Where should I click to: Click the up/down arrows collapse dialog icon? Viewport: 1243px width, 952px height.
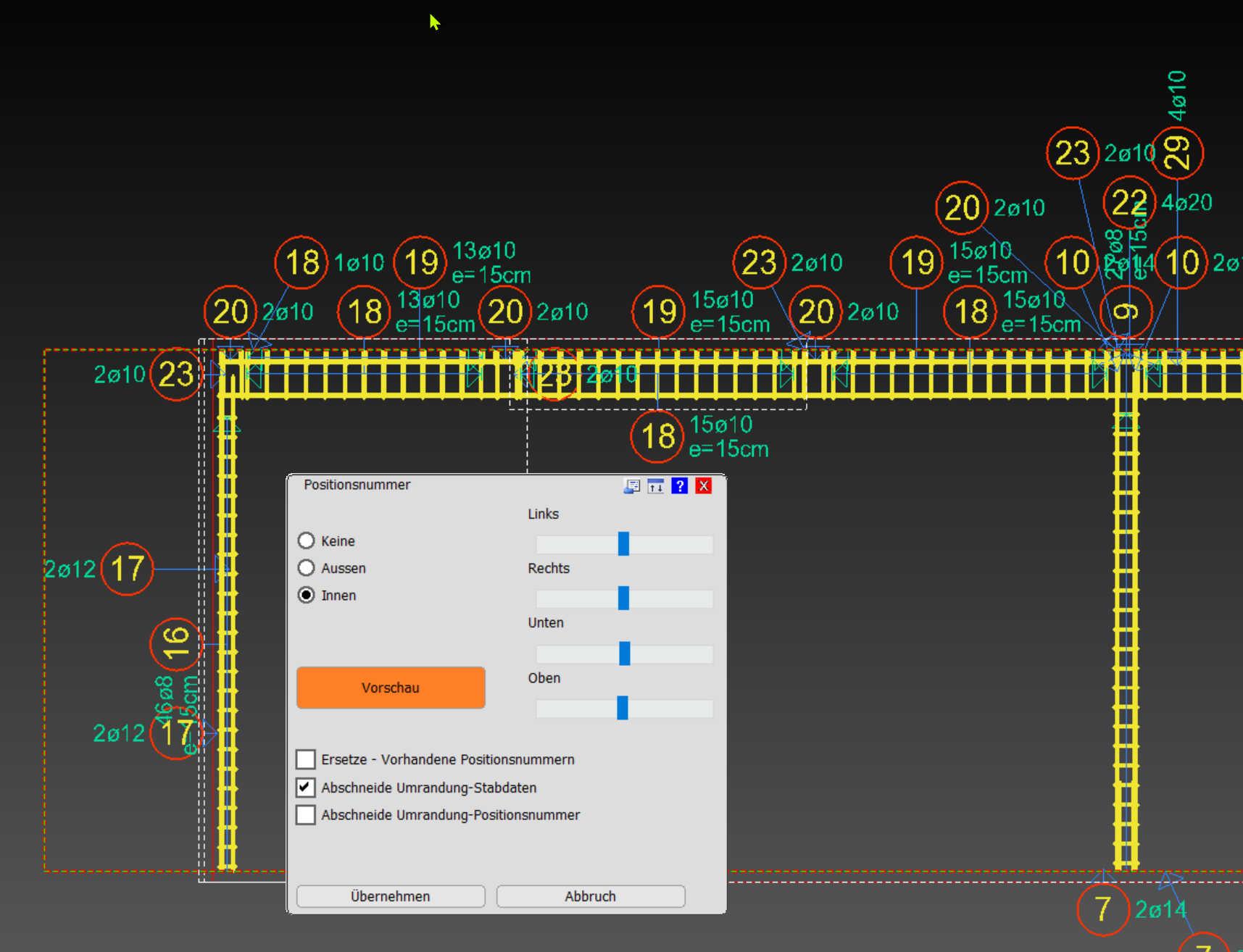pos(656,486)
